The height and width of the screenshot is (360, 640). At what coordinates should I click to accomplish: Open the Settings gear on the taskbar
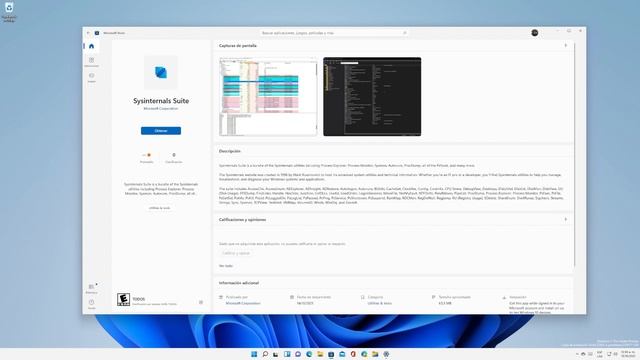pos(386,354)
